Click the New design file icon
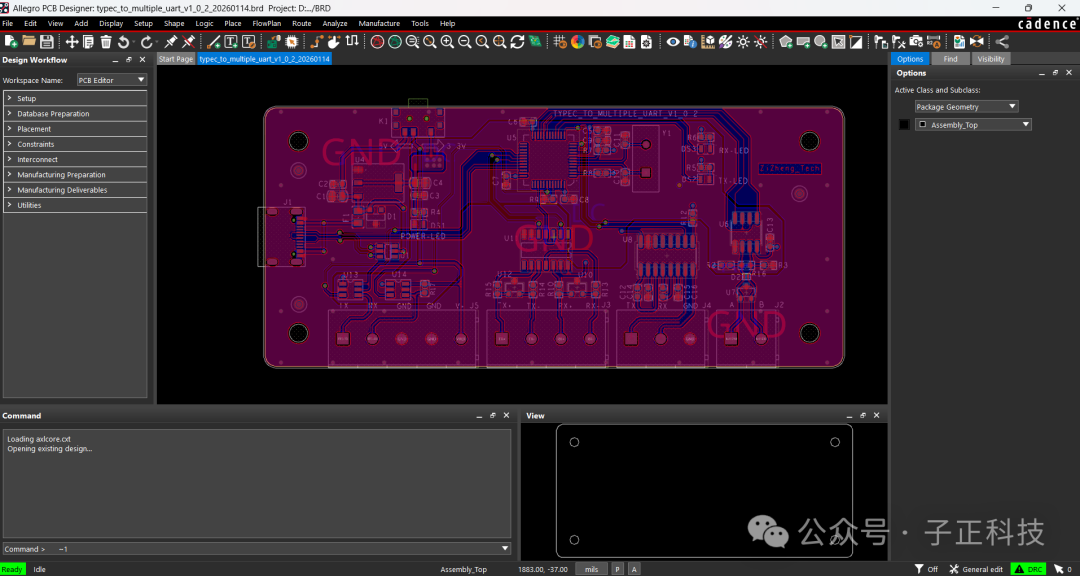 [x=10, y=41]
